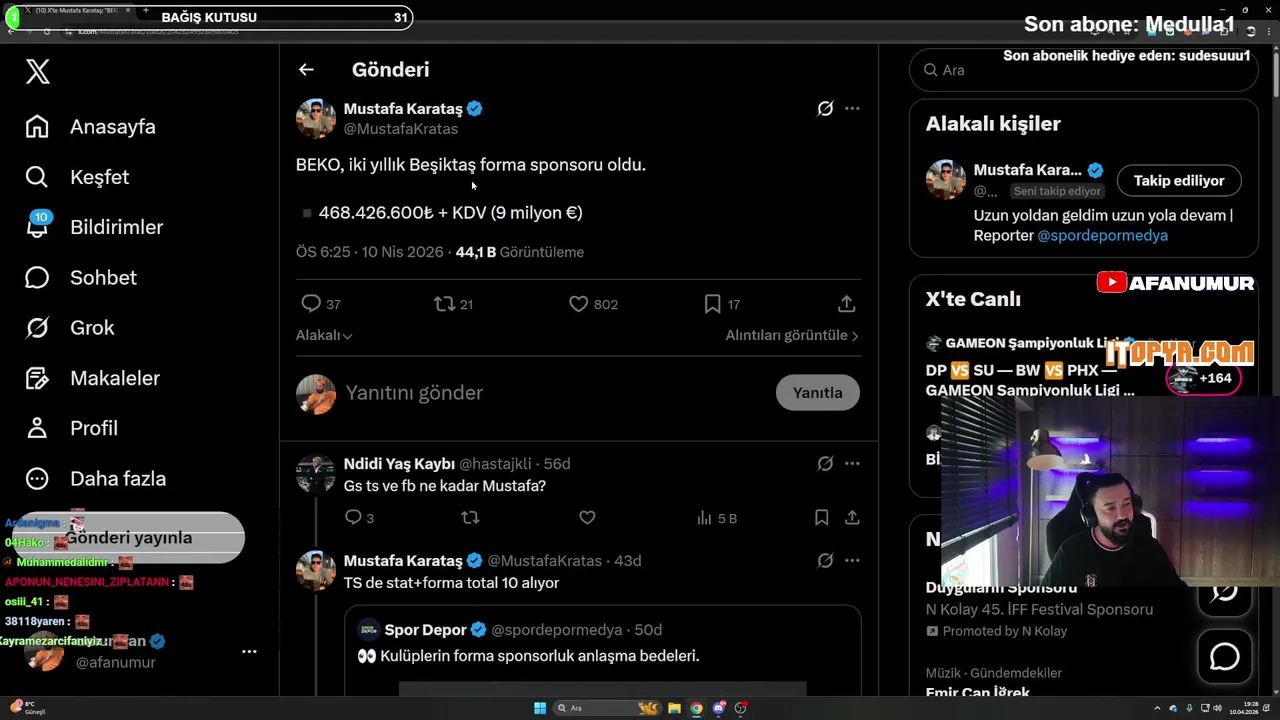Click the Gönderi yayınla button
This screenshot has height=720, width=1280.
(x=129, y=538)
